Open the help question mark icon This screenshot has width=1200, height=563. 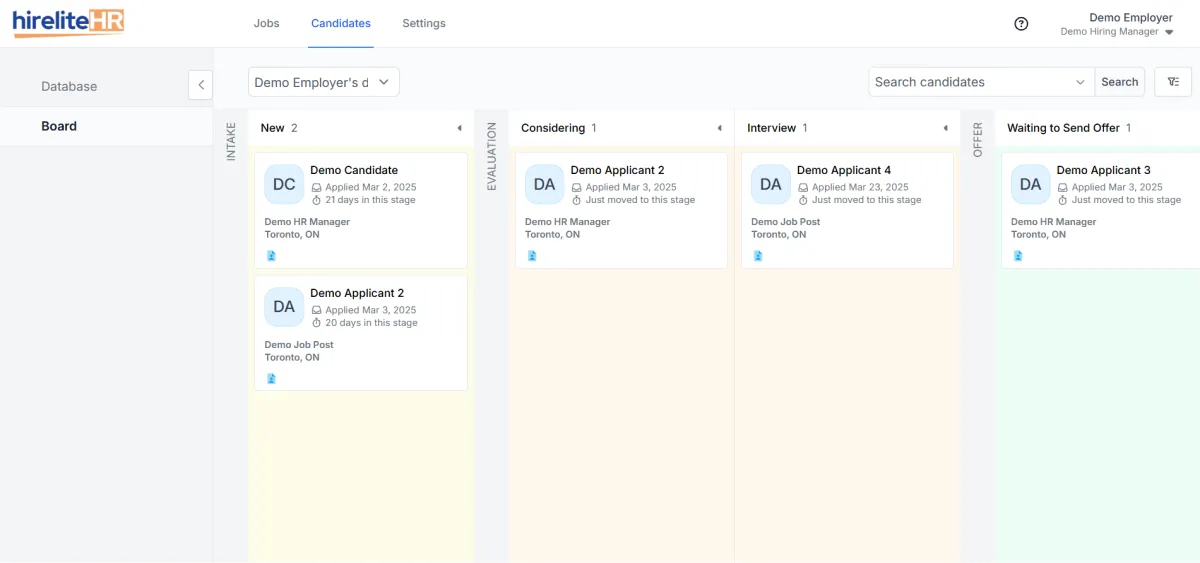pyautogui.click(x=1021, y=24)
